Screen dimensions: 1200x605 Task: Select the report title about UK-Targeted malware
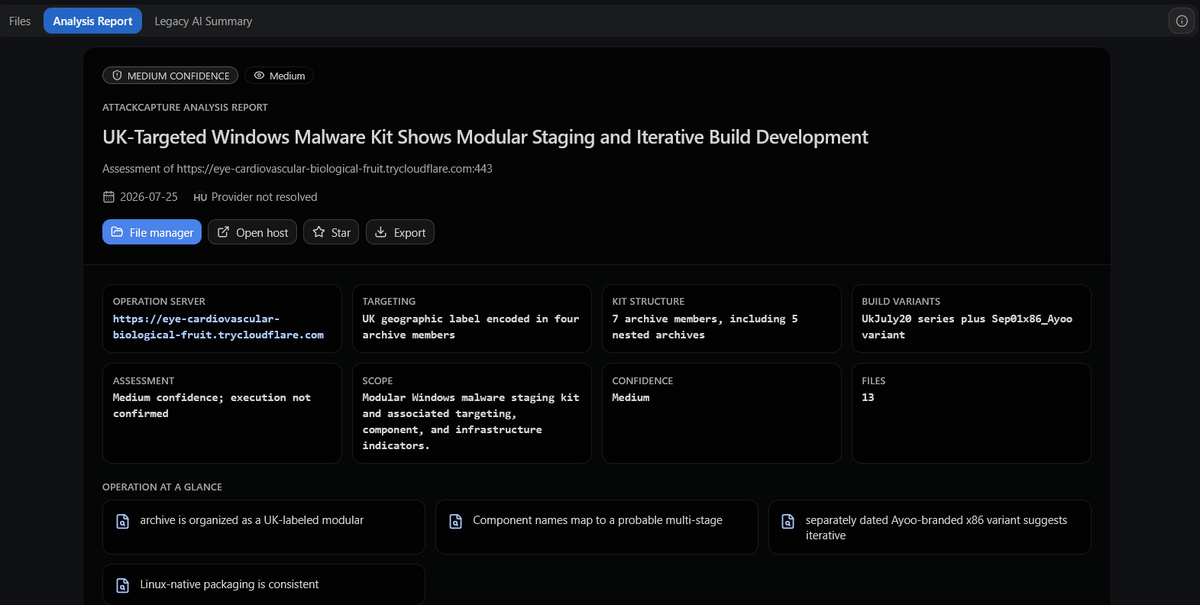coord(485,137)
